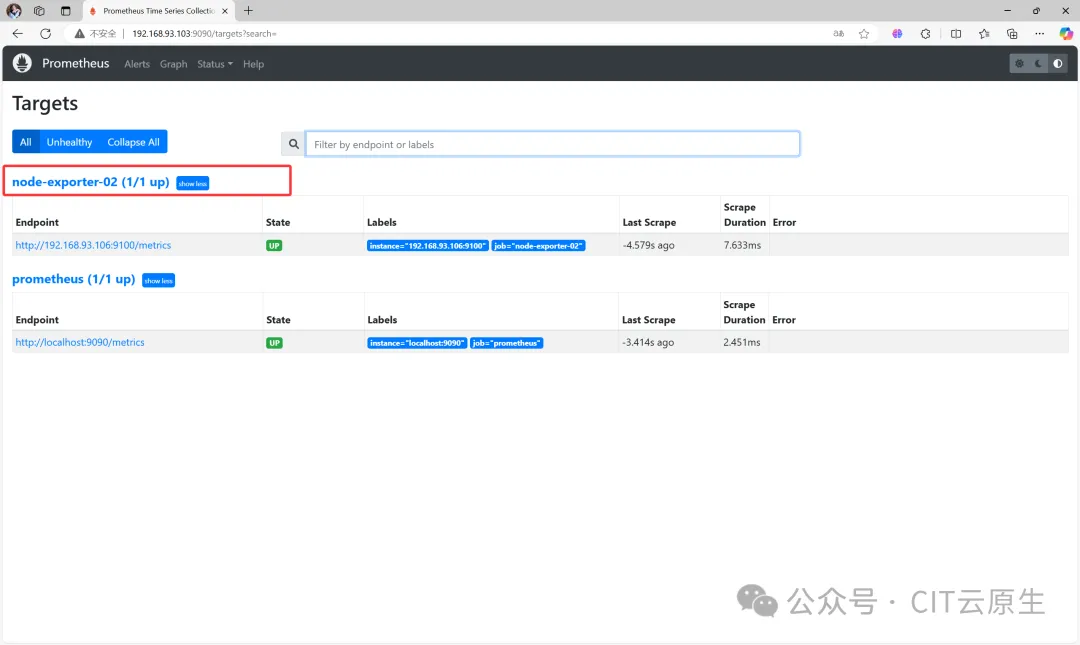Open the http://localhost:9090/metrics endpoint link
1080x645 pixels.
click(80, 342)
